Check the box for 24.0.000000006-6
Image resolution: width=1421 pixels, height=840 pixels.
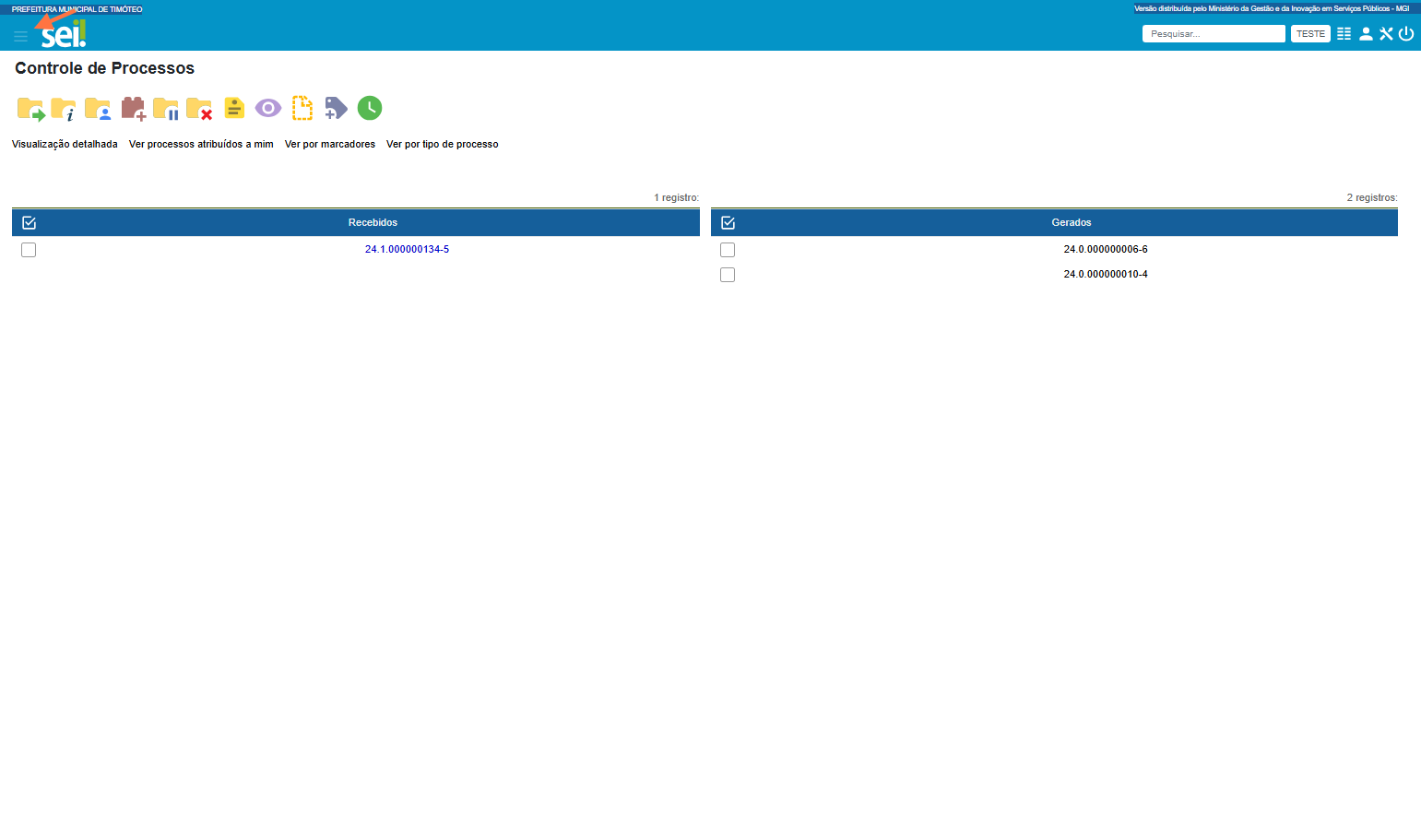click(x=728, y=250)
